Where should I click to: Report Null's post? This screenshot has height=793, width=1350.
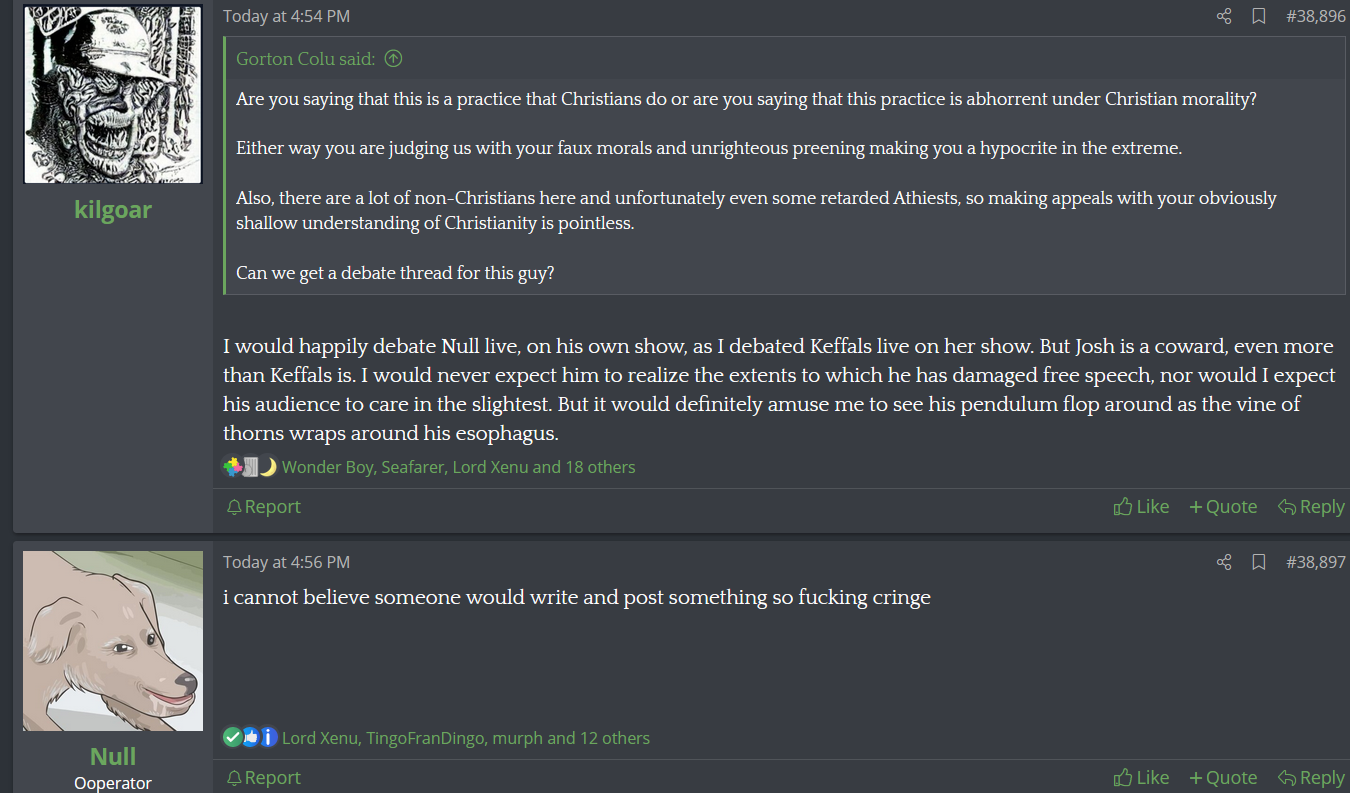point(264,778)
